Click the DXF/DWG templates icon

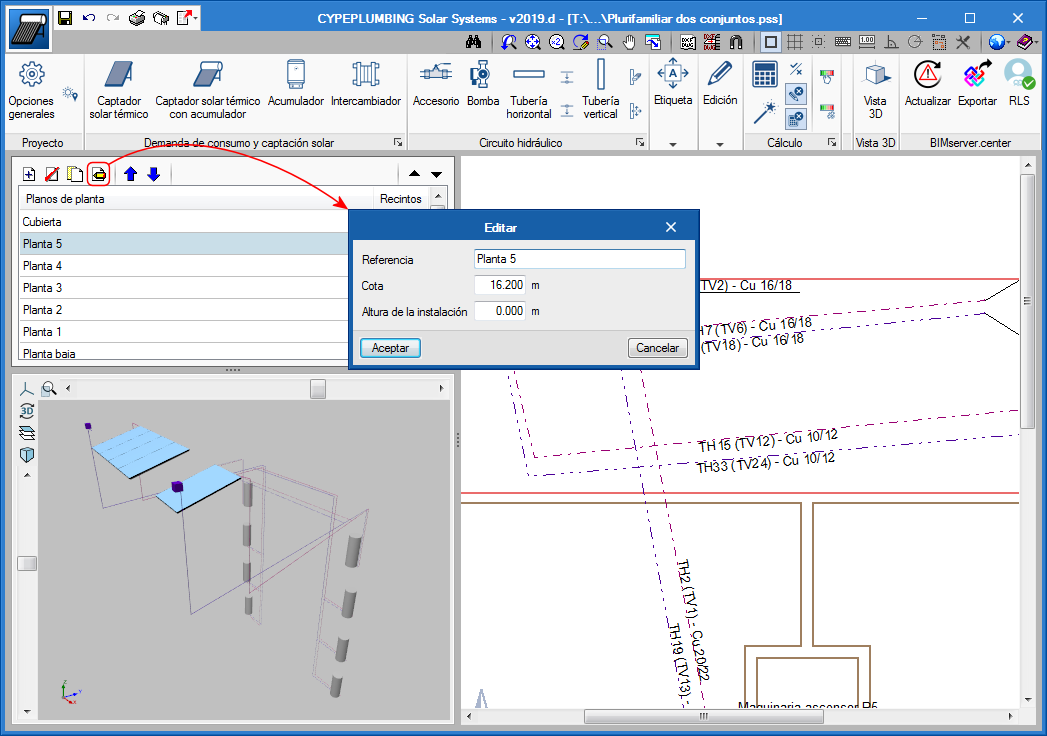point(688,42)
